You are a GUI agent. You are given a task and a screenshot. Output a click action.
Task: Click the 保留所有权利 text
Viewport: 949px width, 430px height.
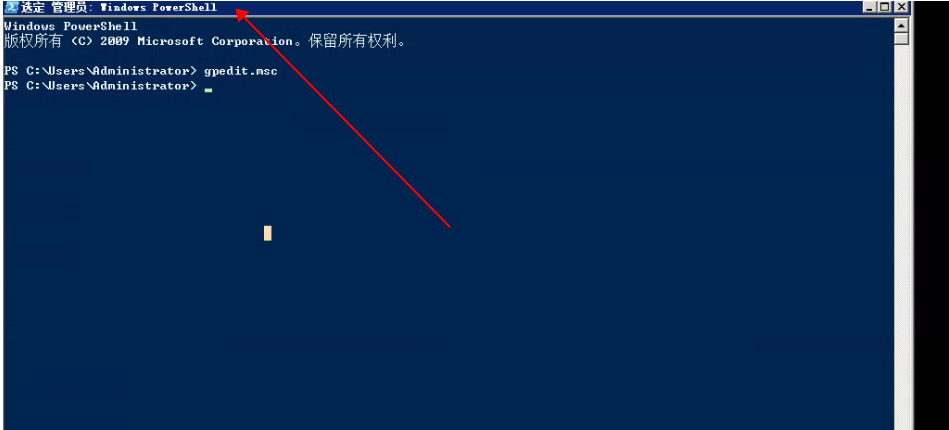pos(353,41)
